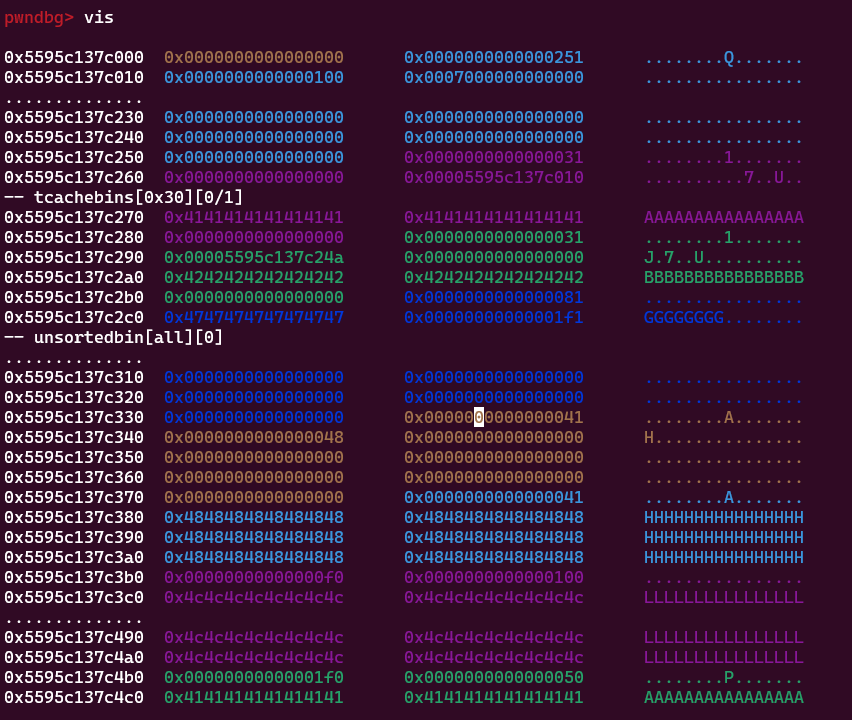852x720 pixels.
Task: Click the chunk header 0x0000000000000081
Action: 492,297
